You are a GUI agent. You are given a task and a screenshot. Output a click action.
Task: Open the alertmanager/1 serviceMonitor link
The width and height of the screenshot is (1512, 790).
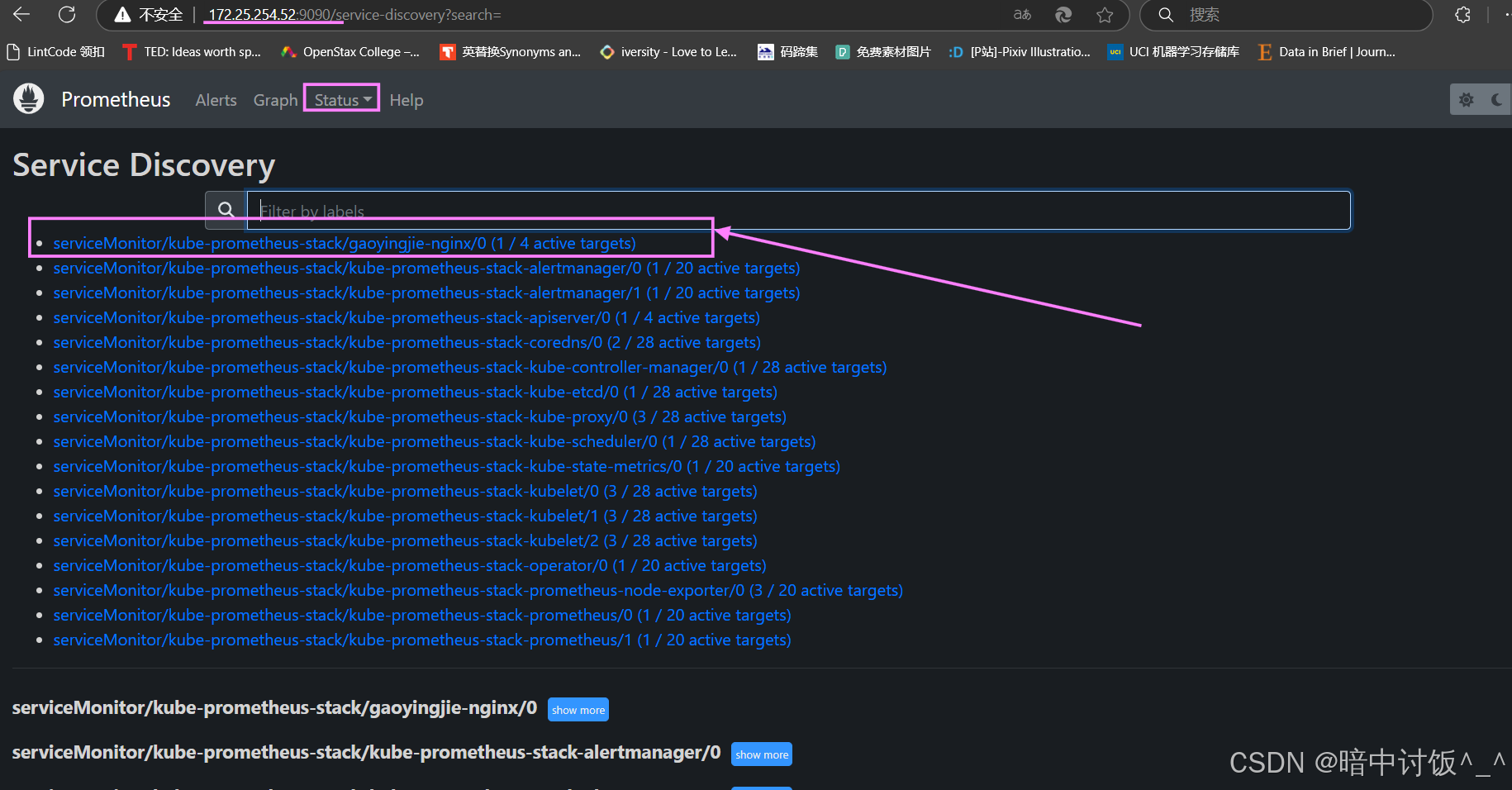point(426,293)
